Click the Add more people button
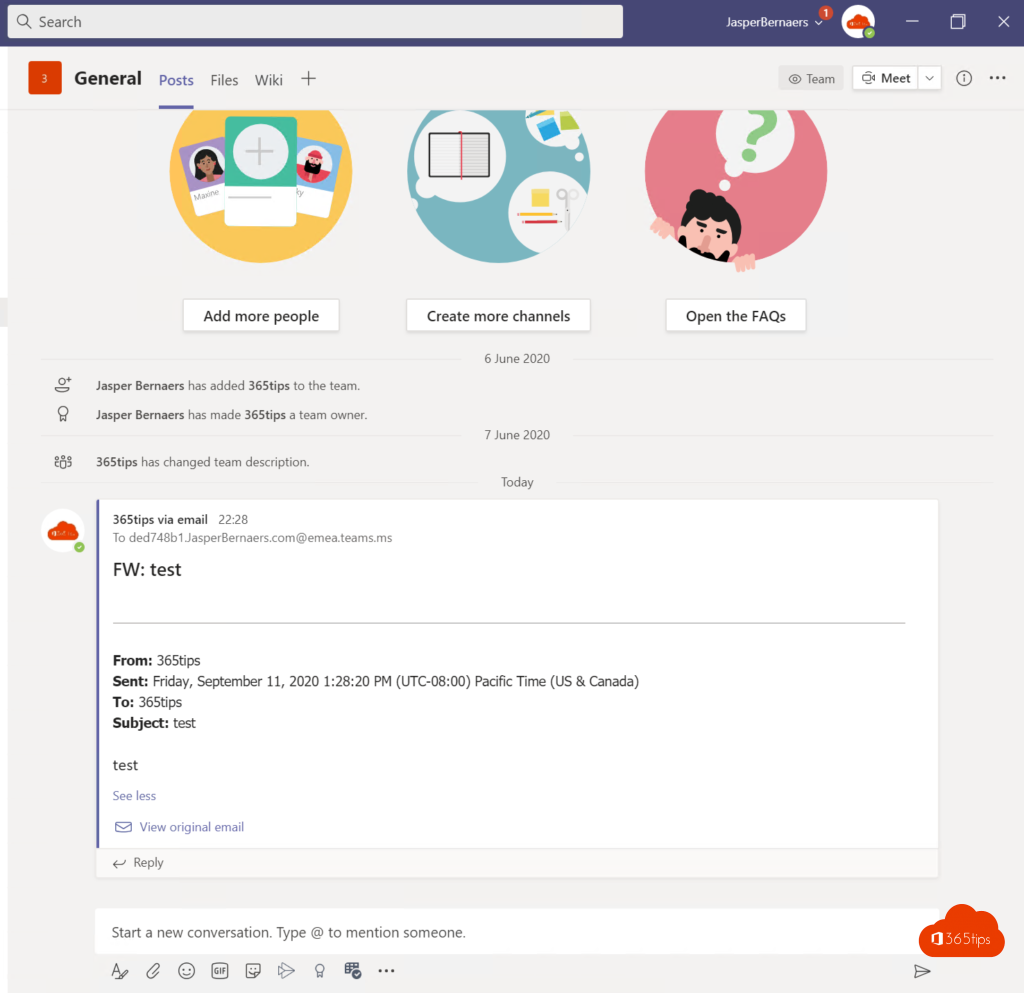 coord(261,316)
